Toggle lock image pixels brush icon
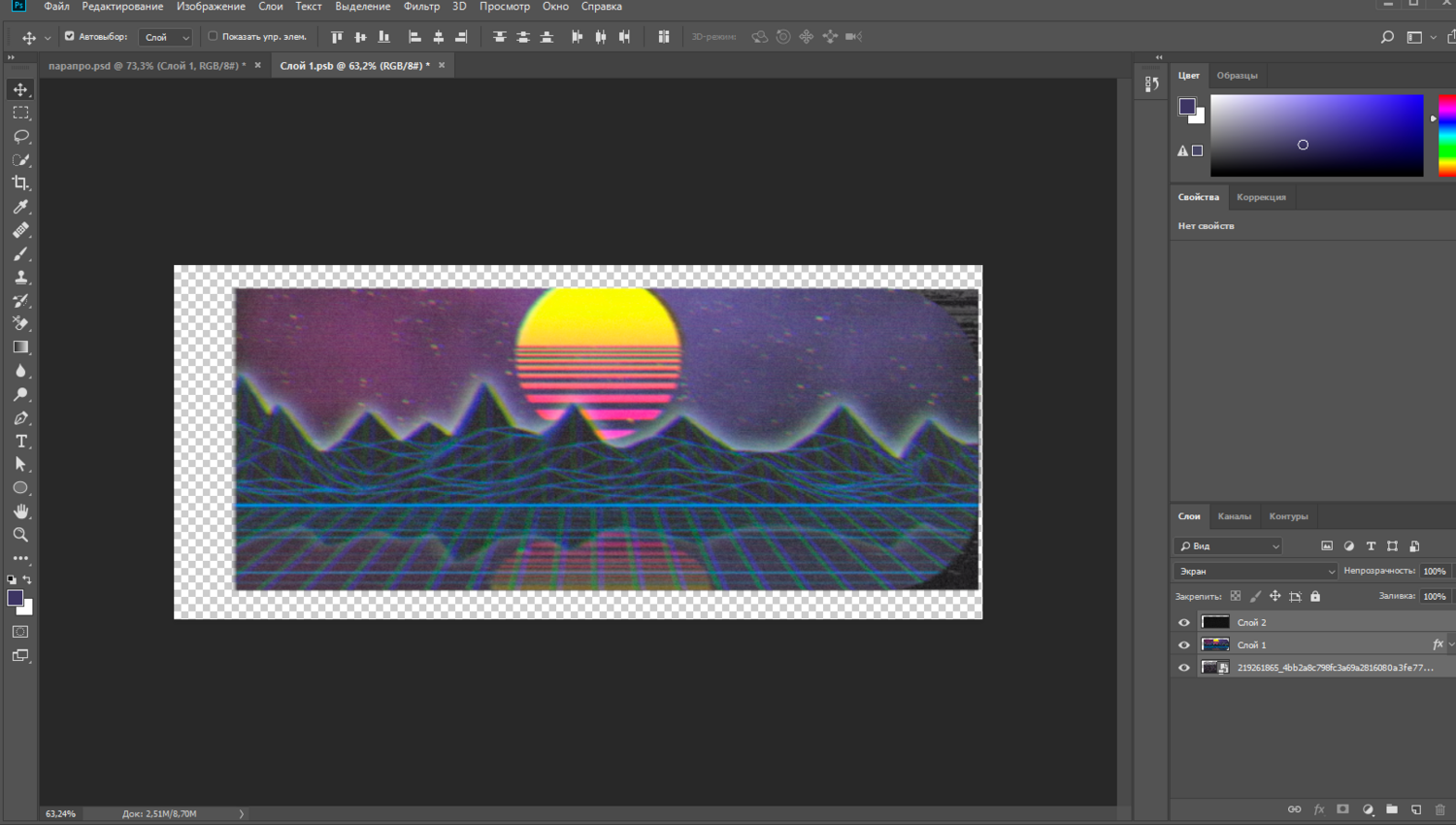The width and height of the screenshot is (1456, 825). [x=1255, y=596]
